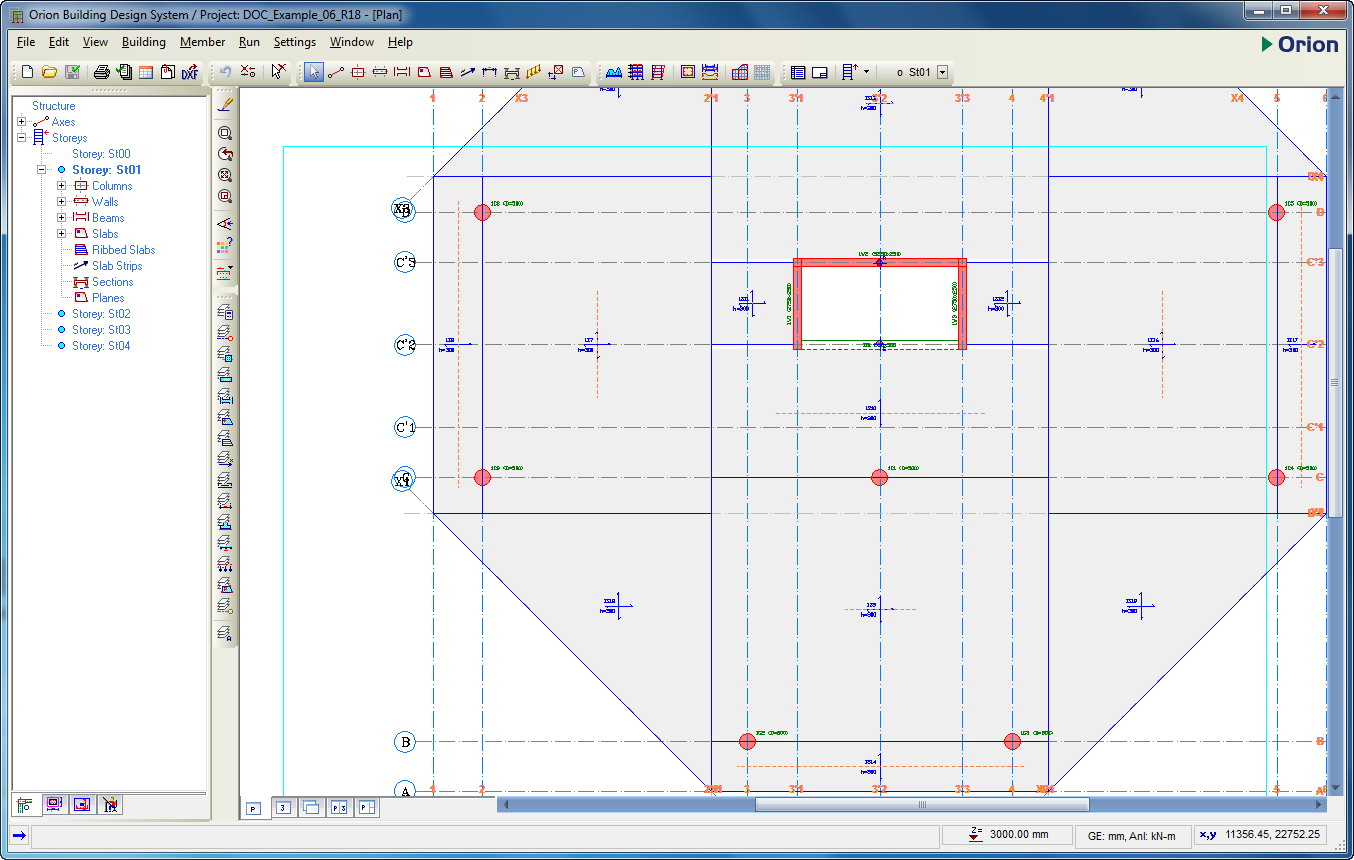
Task: Switch to the 3 (3D) view tab
Action: [283, 808]
